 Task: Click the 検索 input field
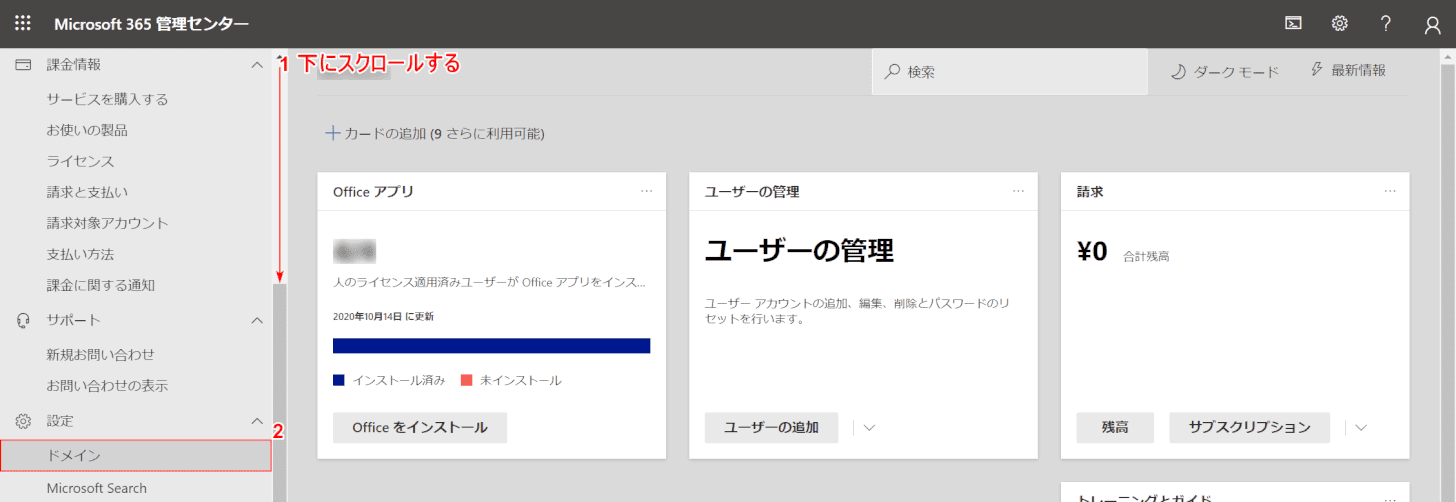coord(1010,72)
